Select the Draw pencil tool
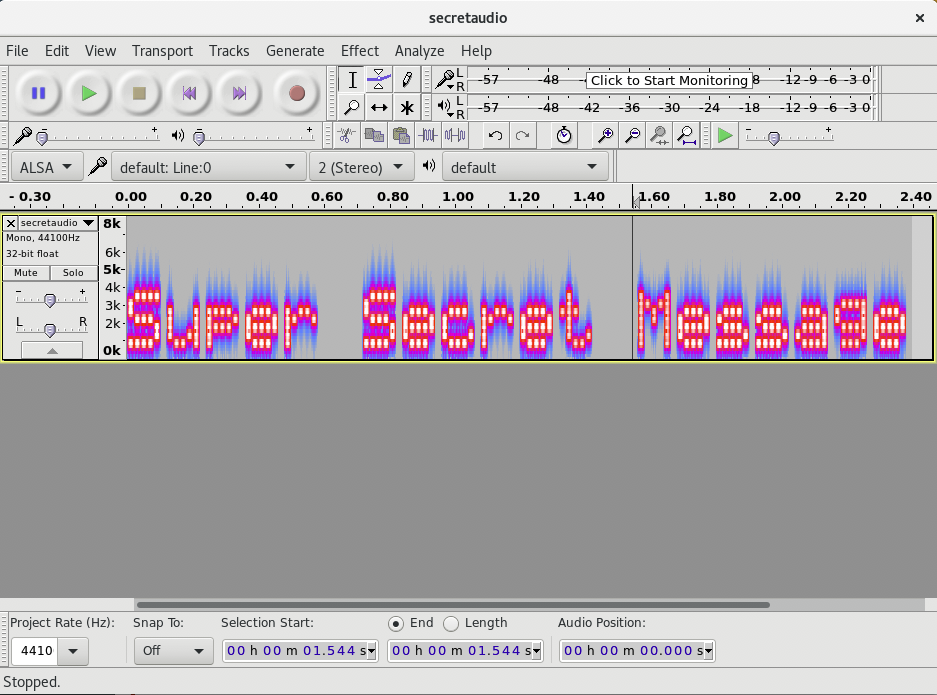This screenshot has width=937, height=695. pos(406,79)
